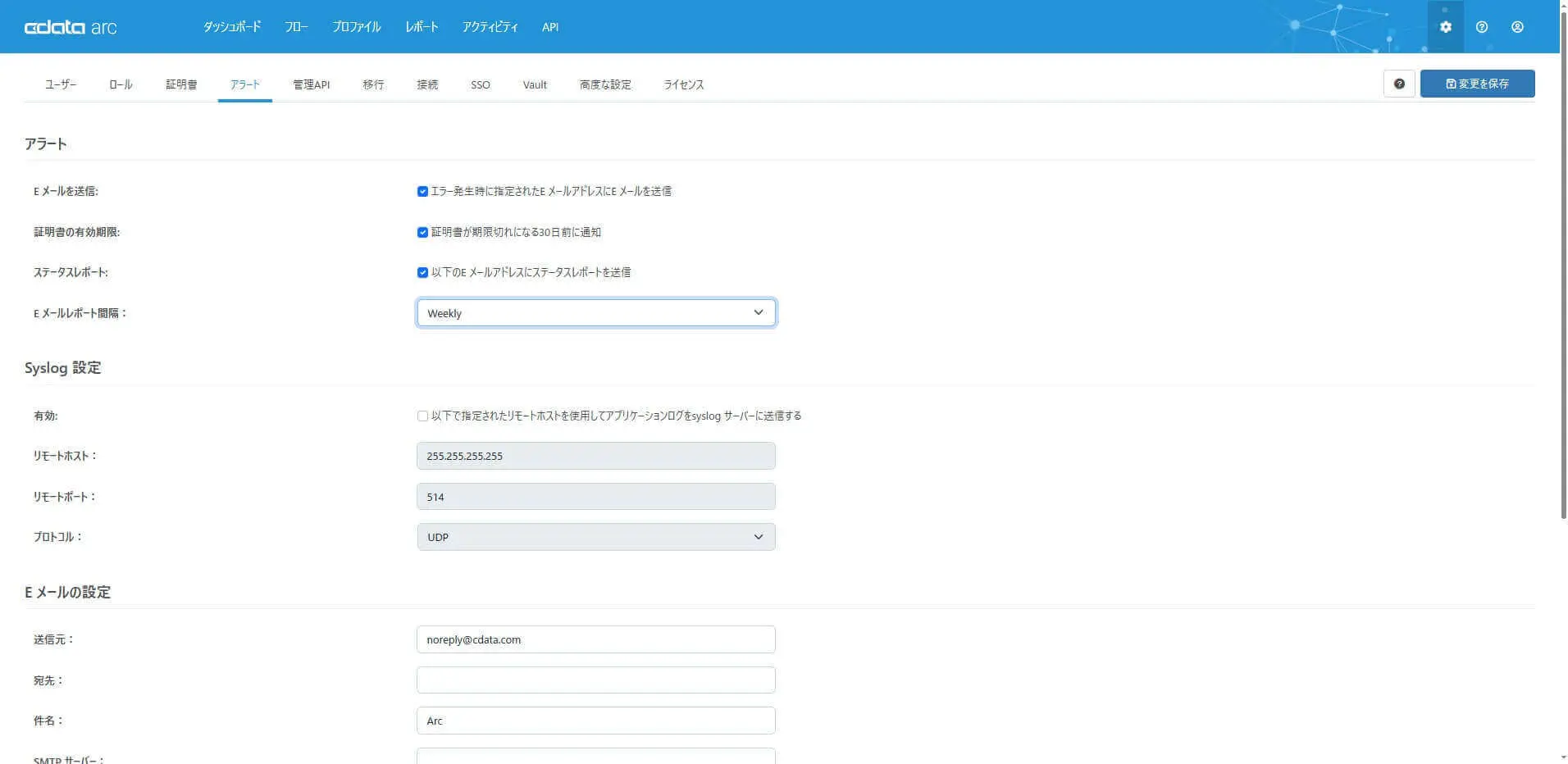The height and width of the screenshot is (764, 1568).
Task: Switch to the 証明書 tab
Action: click(x=181, y=84)
